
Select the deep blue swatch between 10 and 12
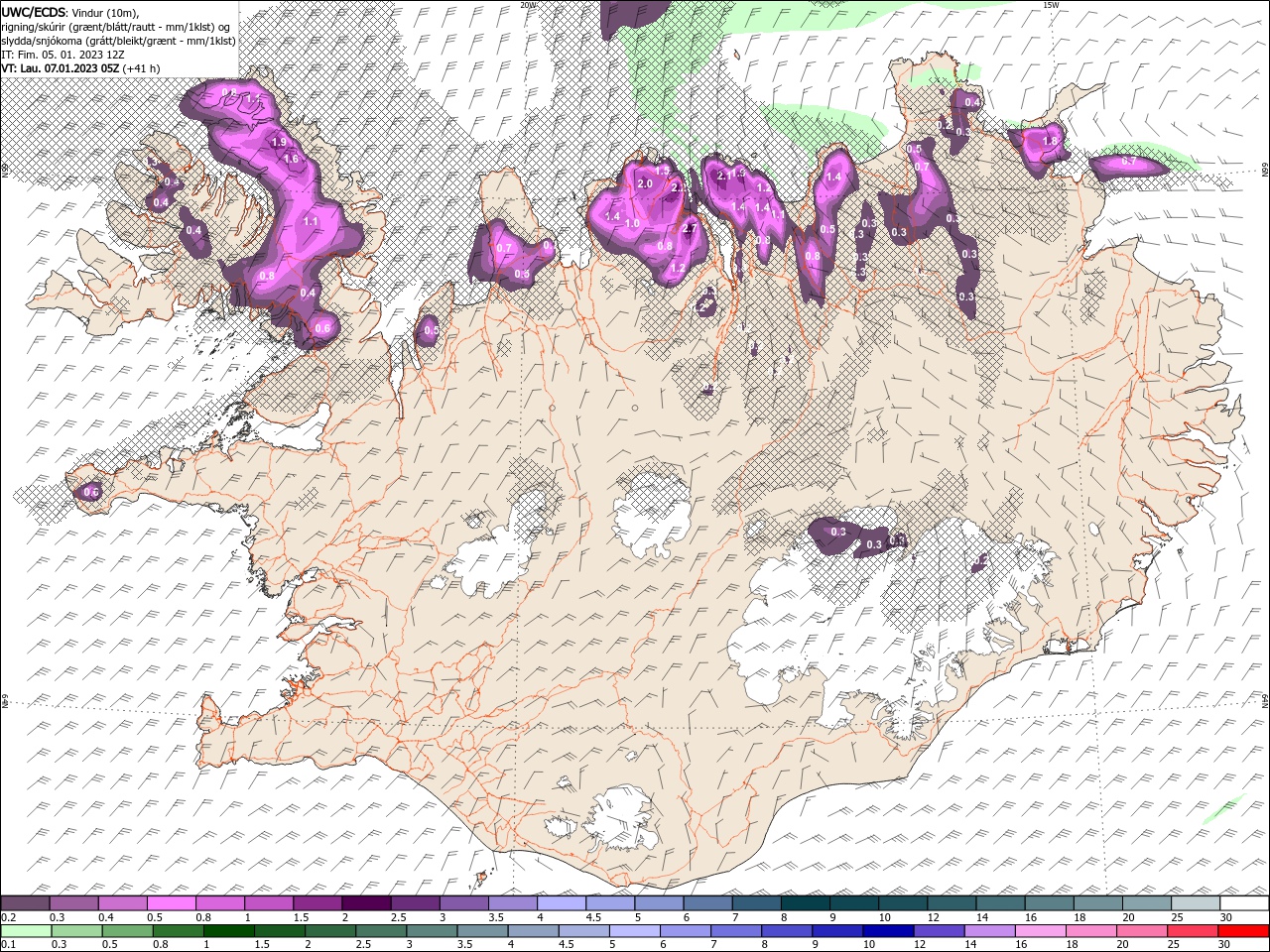[x=888, y=931]
